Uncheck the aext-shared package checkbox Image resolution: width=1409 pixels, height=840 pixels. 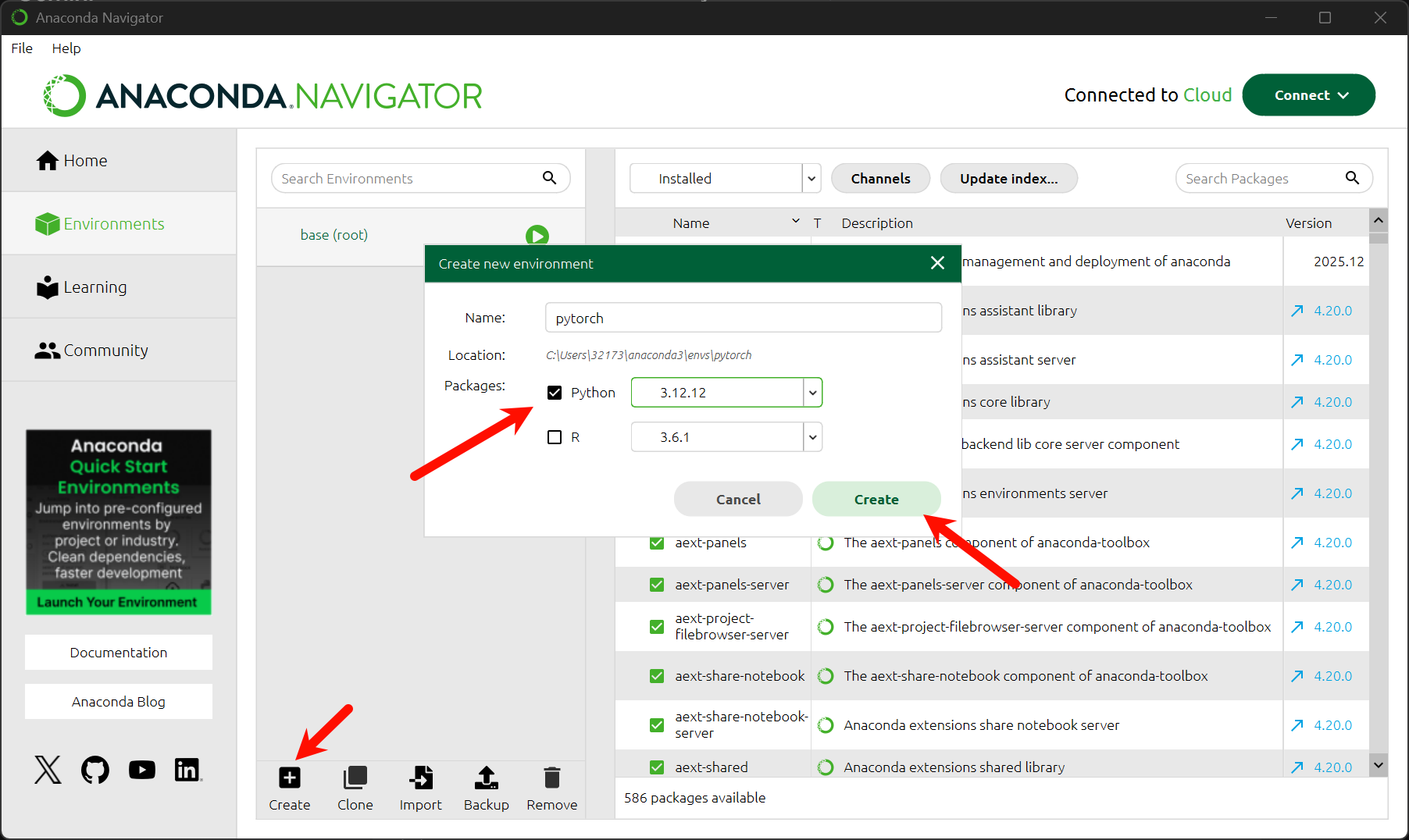pos(657,767)
